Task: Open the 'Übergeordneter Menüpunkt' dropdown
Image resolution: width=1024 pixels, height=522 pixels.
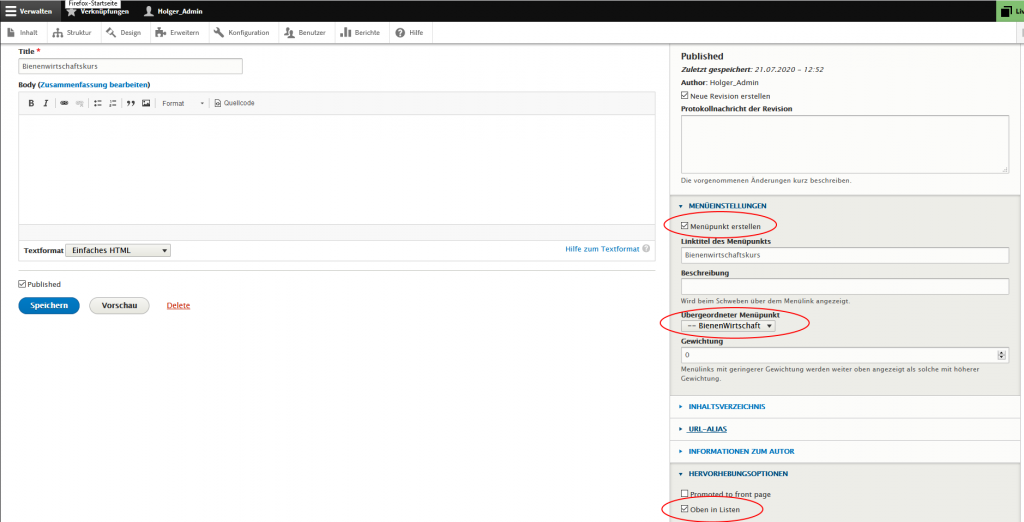Action: 728,326
